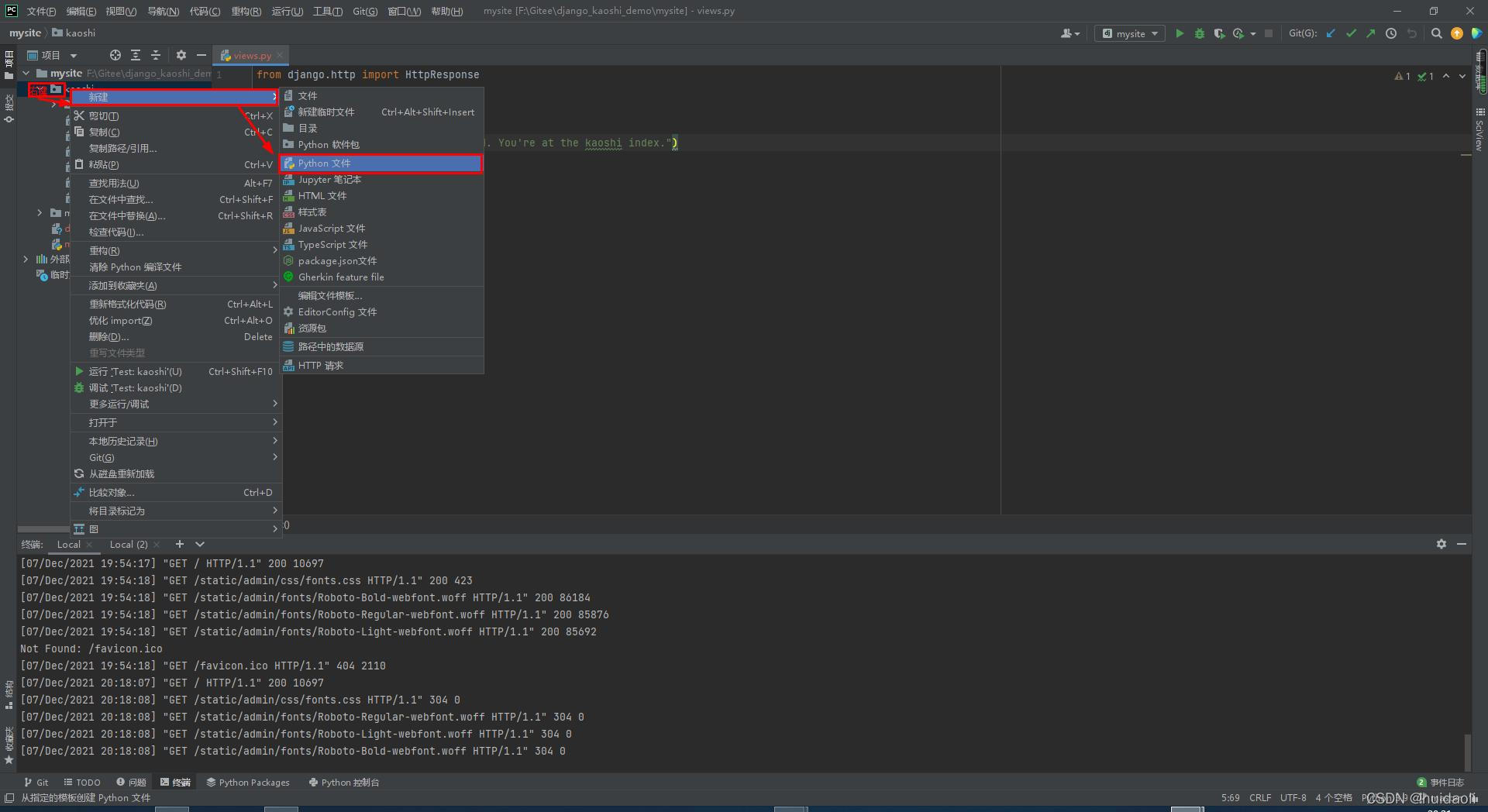Collapse all nodes in the project tree
1488x812 pixels.
[x=156, y=55]
